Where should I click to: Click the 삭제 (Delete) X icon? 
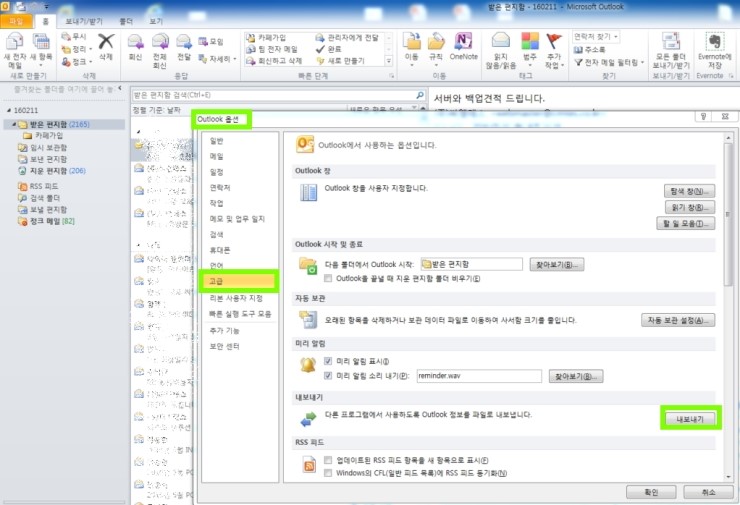point(106,42)
